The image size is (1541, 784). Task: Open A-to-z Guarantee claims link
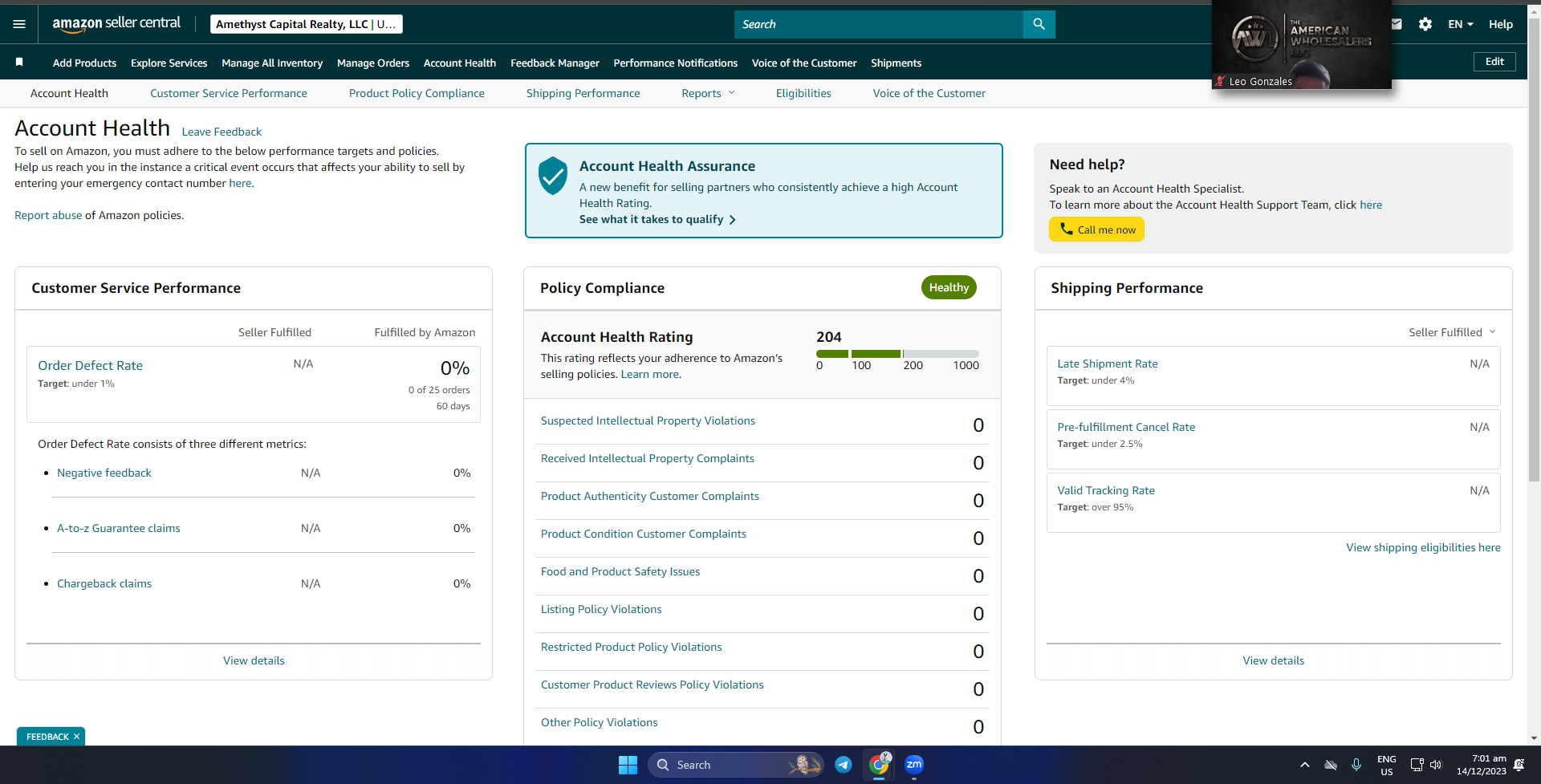click(x=119, y=528)
